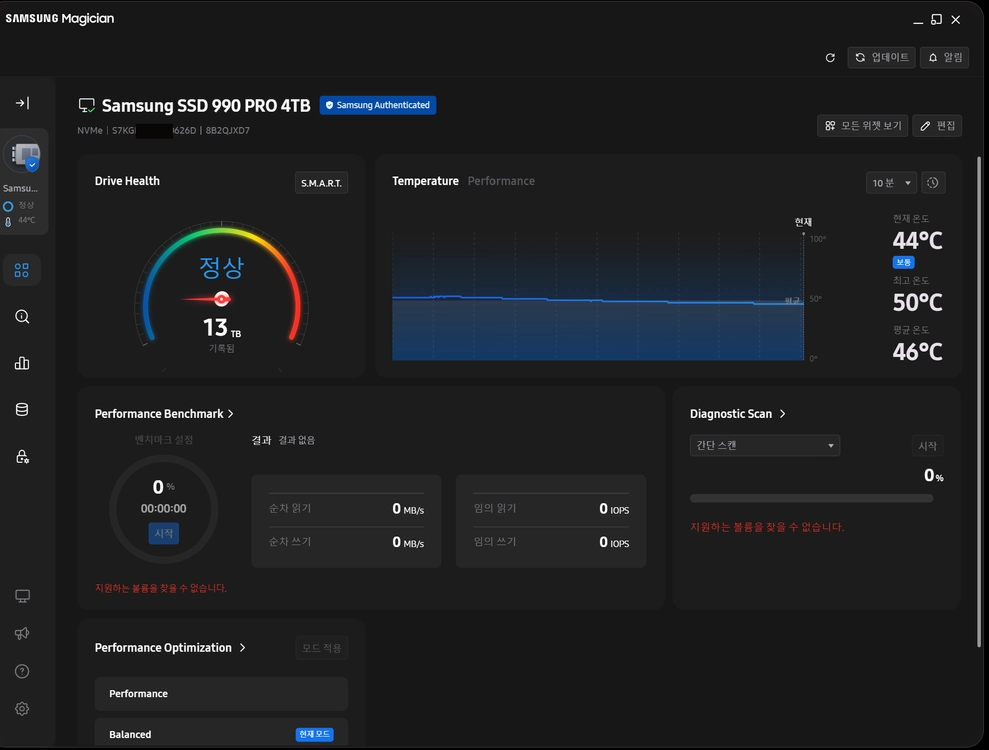Click the 현재 모드 badge on Balanced
989x750 pixels.
click(314, 734)
